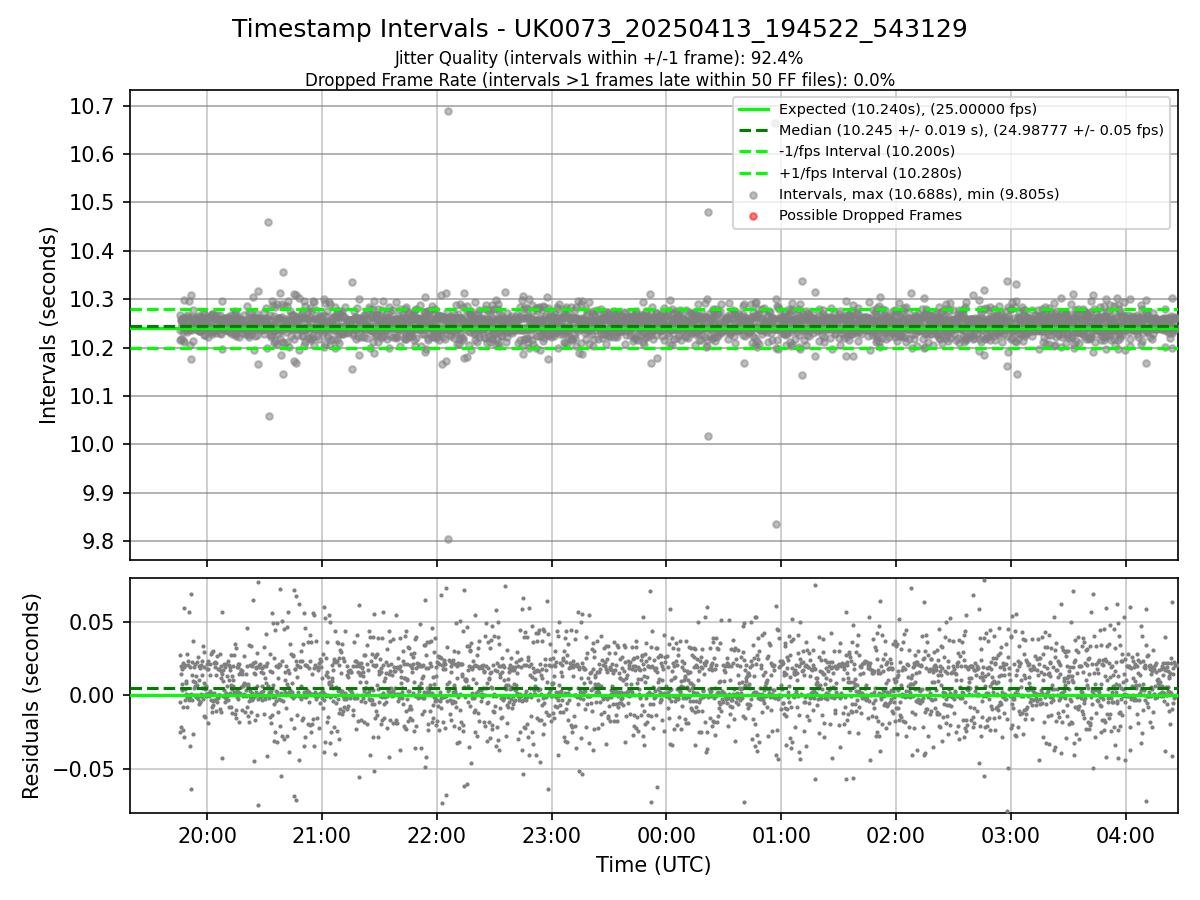Select the Jitter Quality 92.4% subtitle
Screen dimensions: 1200x900
[599, 58]
